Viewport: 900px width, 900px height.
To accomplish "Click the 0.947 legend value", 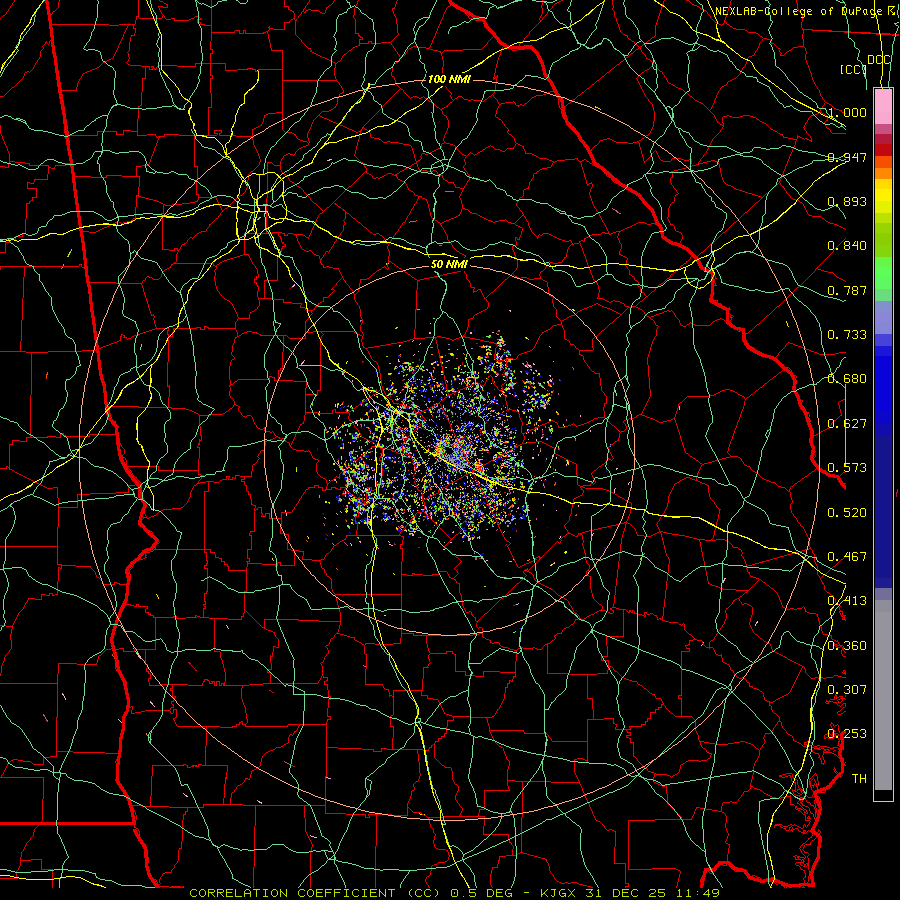I will [x=847, y=157].
